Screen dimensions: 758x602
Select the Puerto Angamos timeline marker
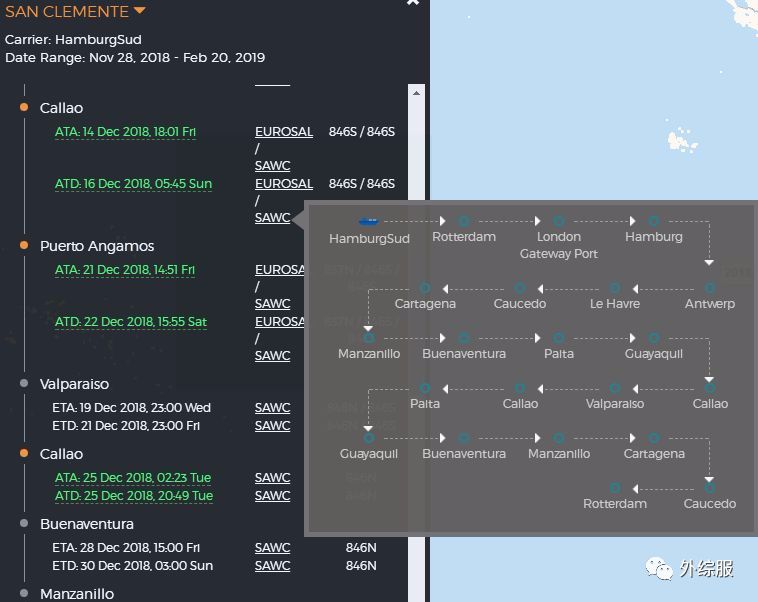point(24,245)
